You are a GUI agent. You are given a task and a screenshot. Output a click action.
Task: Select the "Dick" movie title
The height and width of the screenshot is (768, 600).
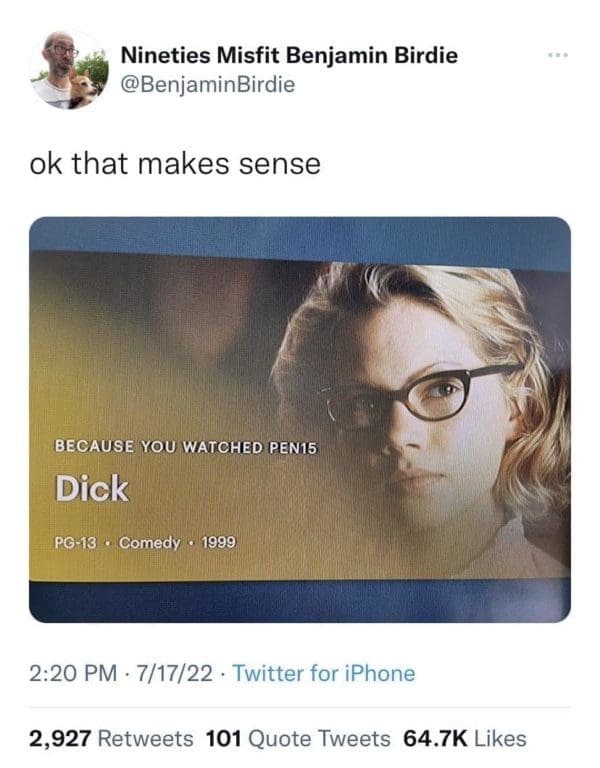pos(91,488)
